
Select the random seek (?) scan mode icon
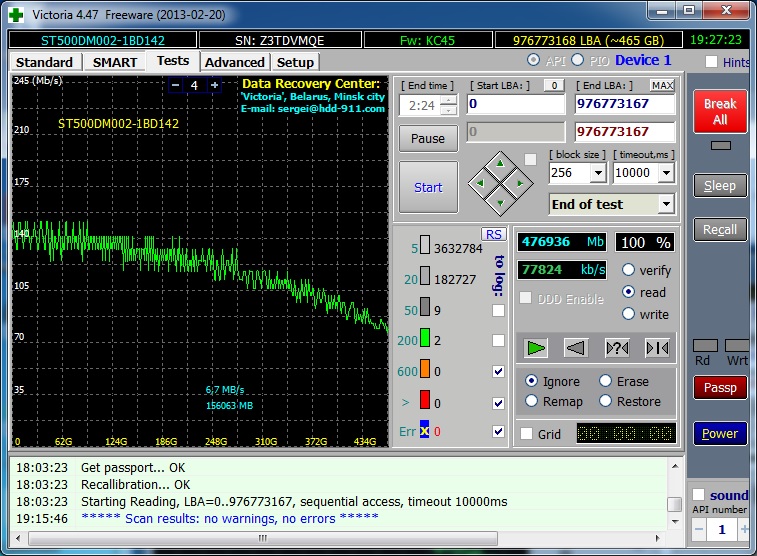(617, 348)
